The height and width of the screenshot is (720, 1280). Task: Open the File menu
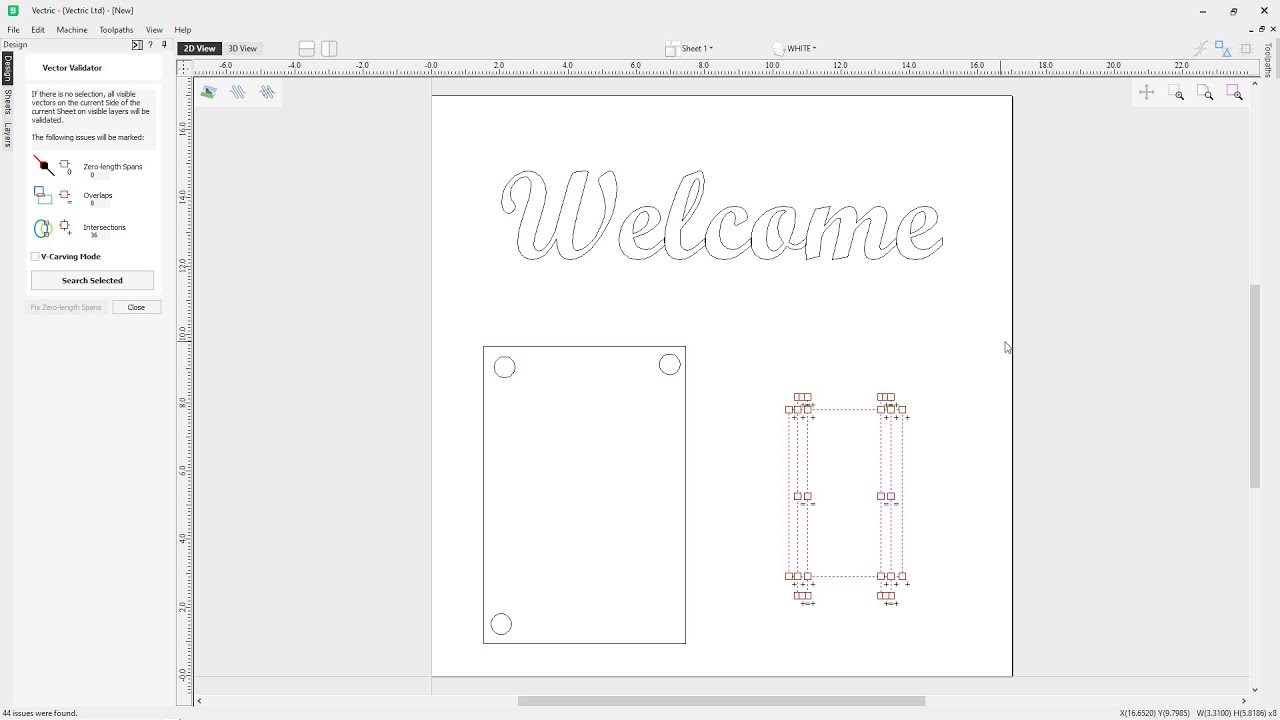[x=13, y=30]
